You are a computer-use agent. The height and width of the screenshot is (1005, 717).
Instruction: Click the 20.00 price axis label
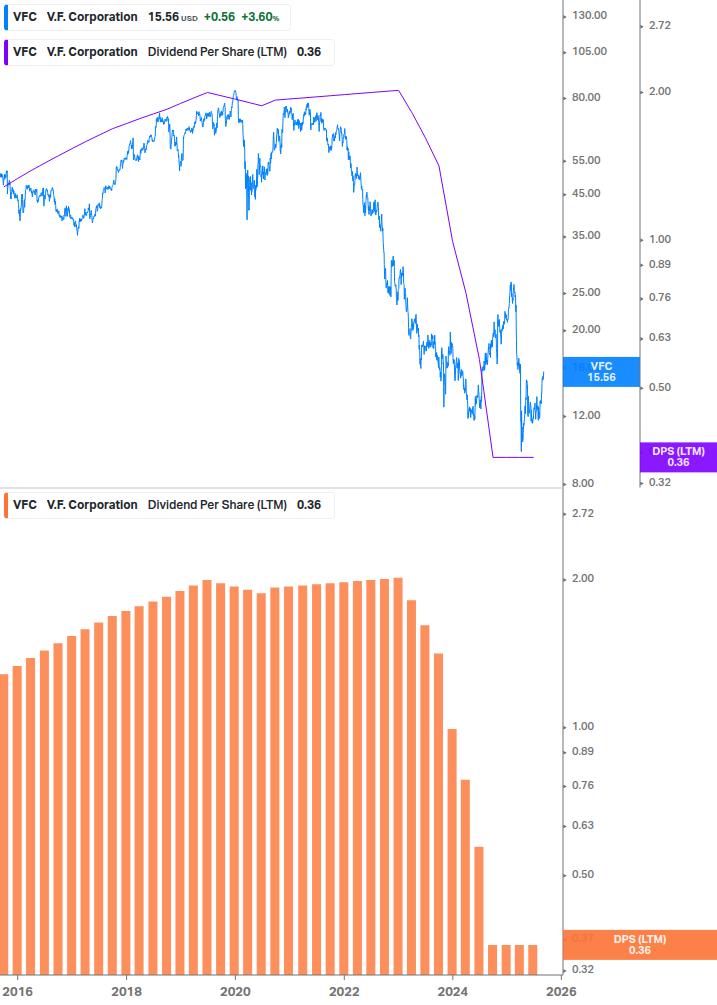[x=586, y=329]
